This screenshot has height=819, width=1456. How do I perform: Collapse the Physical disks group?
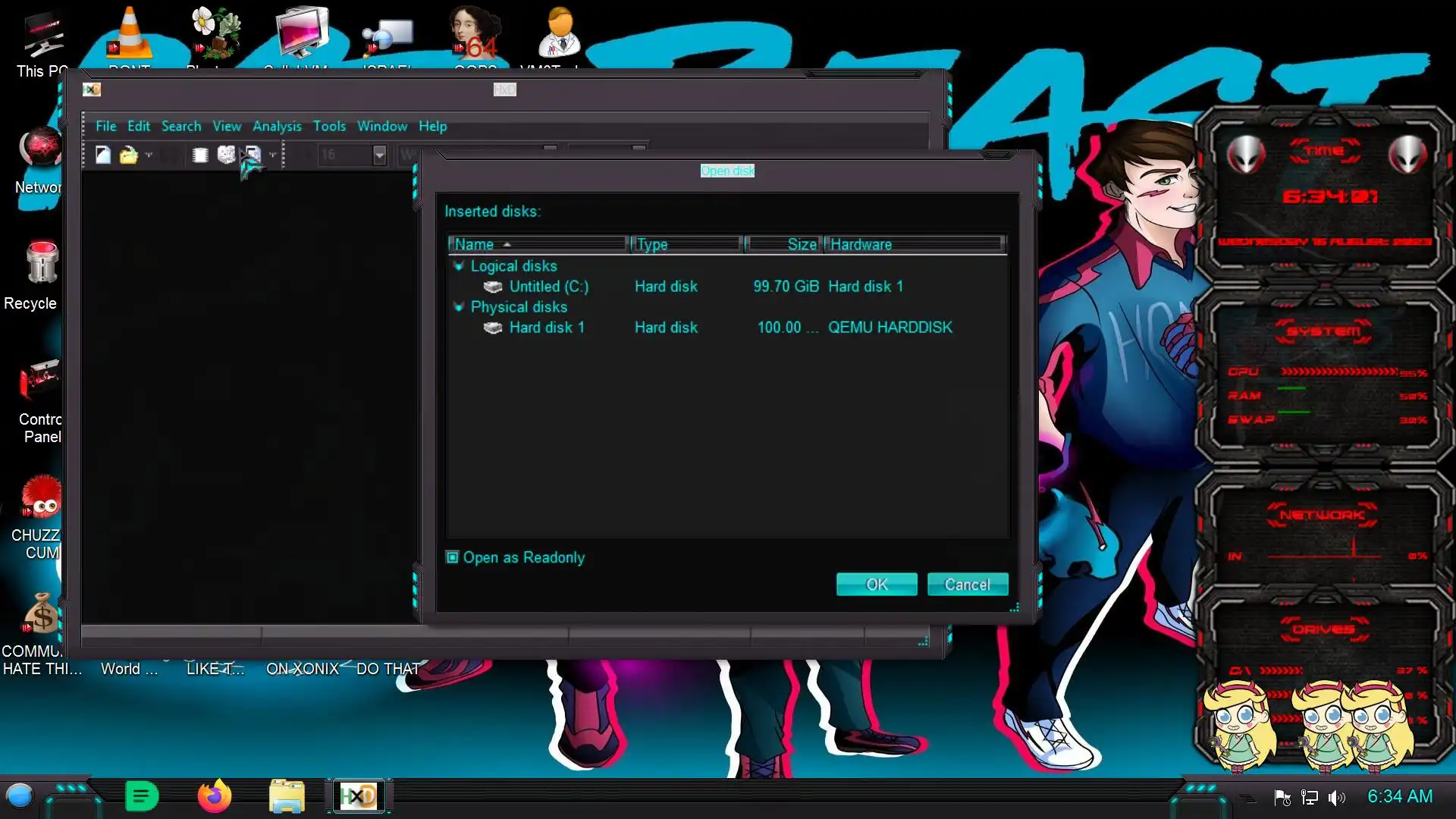[458, 307]
